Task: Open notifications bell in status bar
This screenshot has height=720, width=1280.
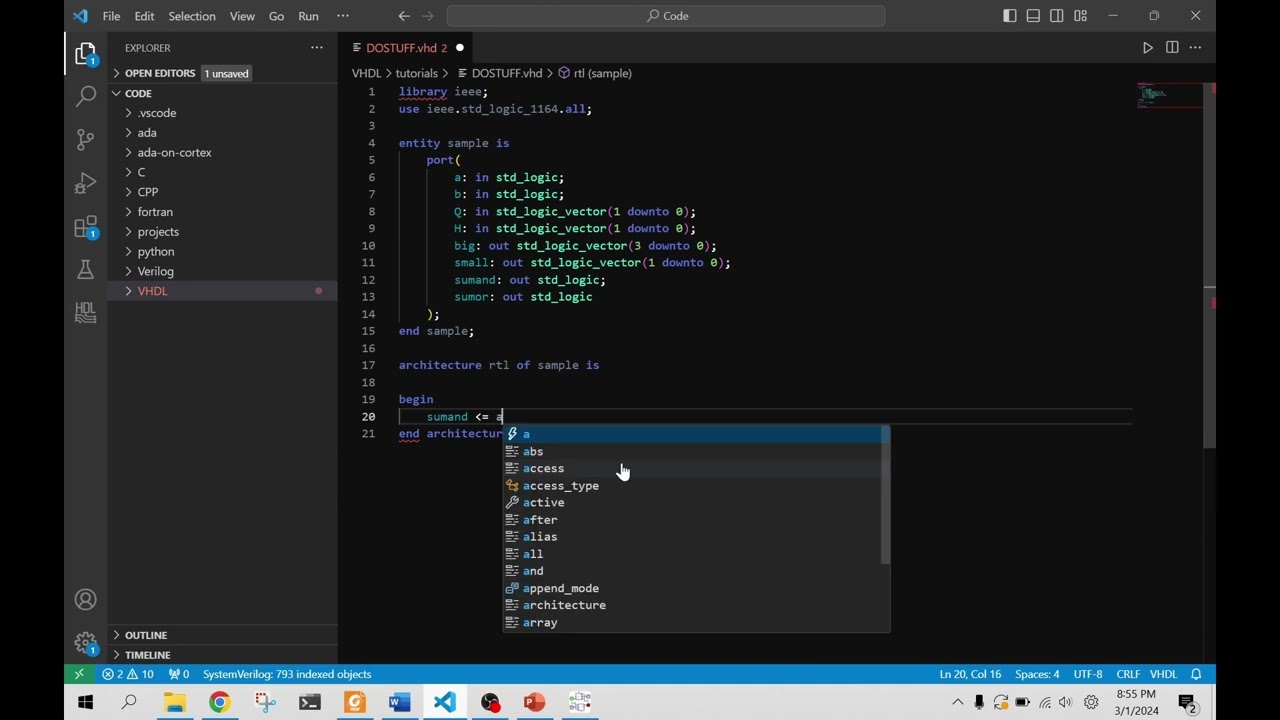Action: click(1195, 674)
